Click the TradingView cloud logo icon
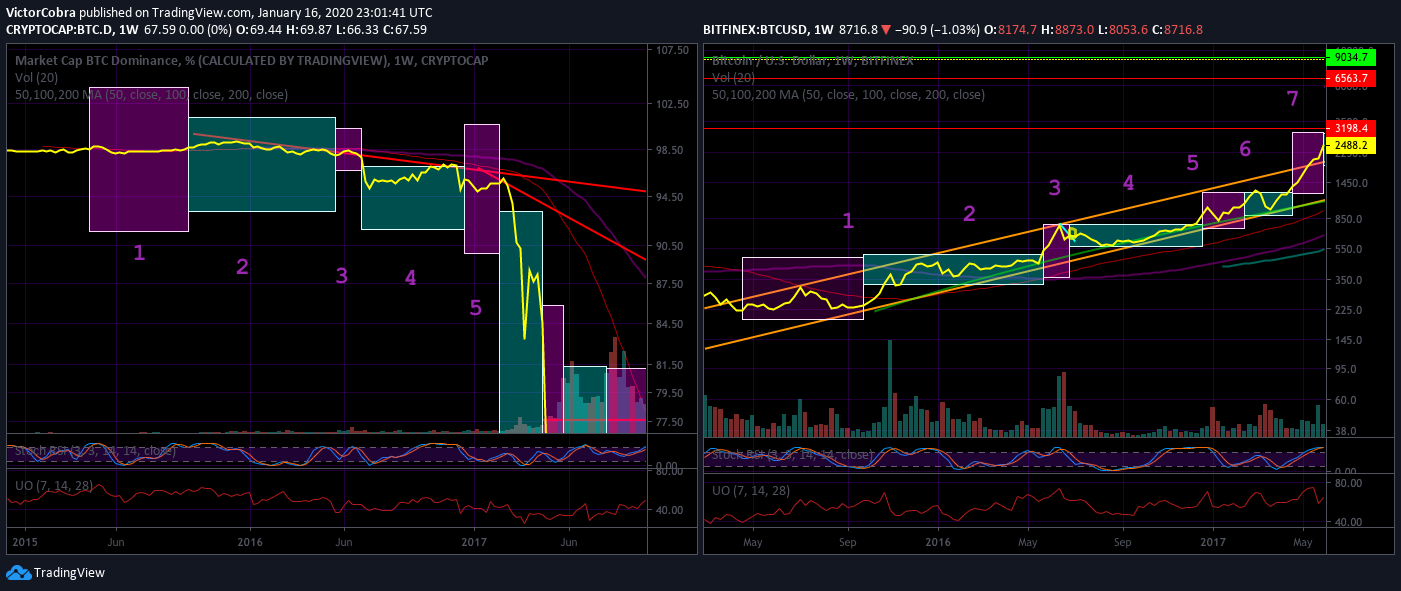 (18, 573)
